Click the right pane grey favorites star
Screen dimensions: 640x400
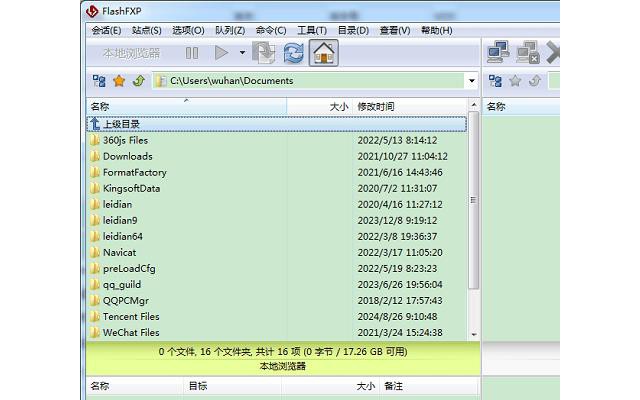click(x=515, y=81)
